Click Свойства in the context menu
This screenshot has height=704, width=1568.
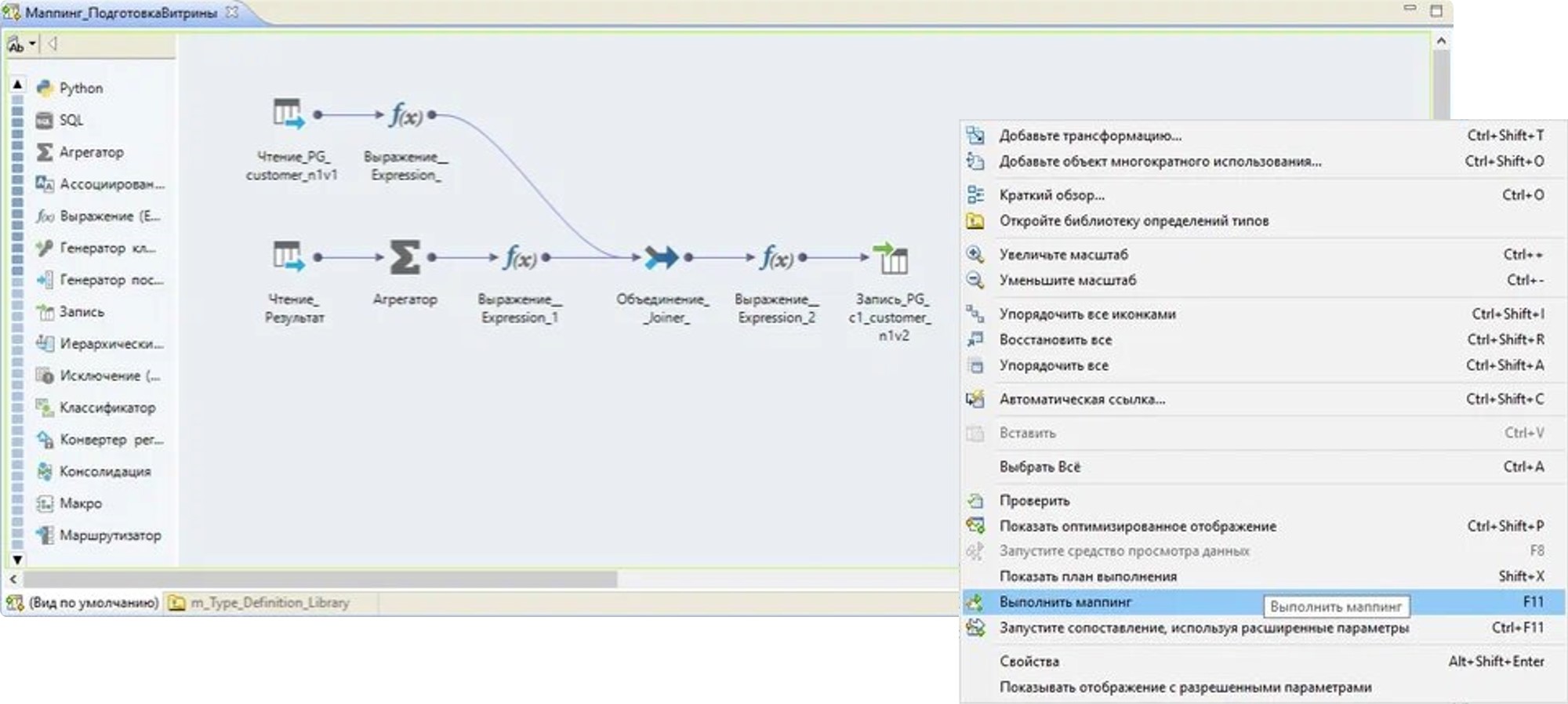[1029, 662]
